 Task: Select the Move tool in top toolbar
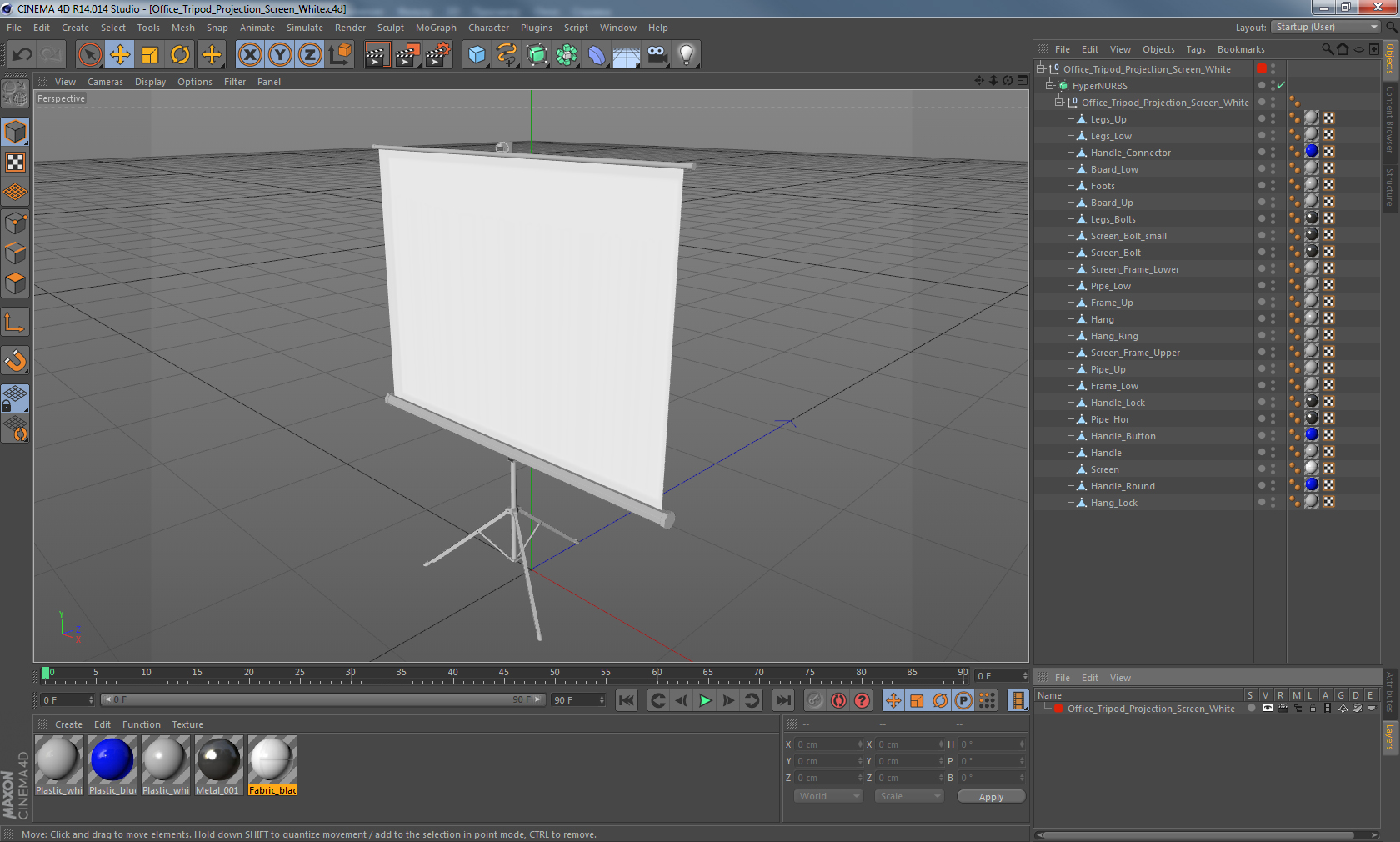tap(120, 55)
